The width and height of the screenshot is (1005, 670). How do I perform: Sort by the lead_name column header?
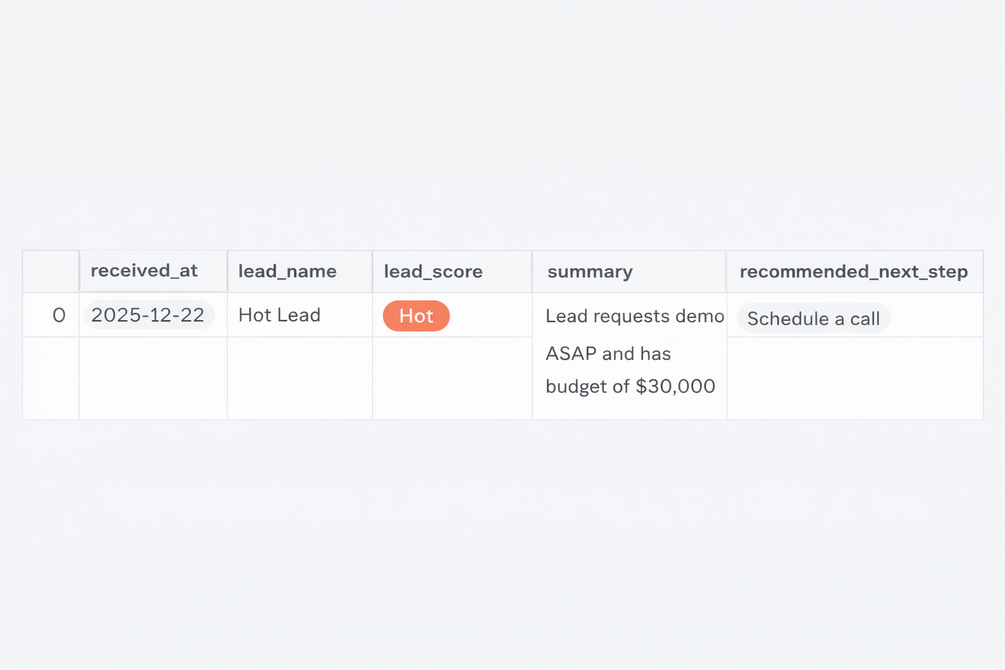click(x=287, y=271)
